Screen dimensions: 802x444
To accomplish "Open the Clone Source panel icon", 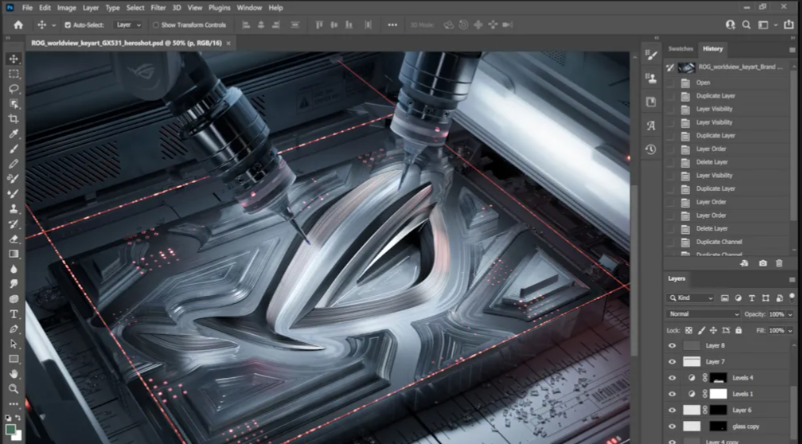I will (651, 79).
